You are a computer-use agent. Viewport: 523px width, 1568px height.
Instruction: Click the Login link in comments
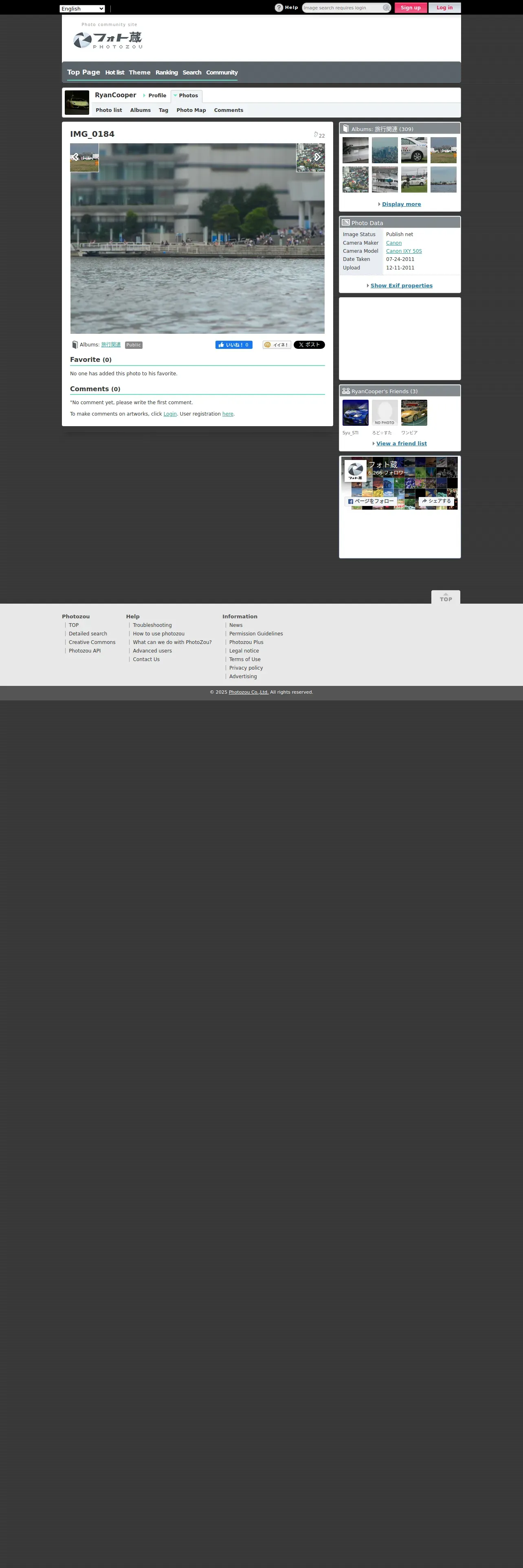(170, 414)
